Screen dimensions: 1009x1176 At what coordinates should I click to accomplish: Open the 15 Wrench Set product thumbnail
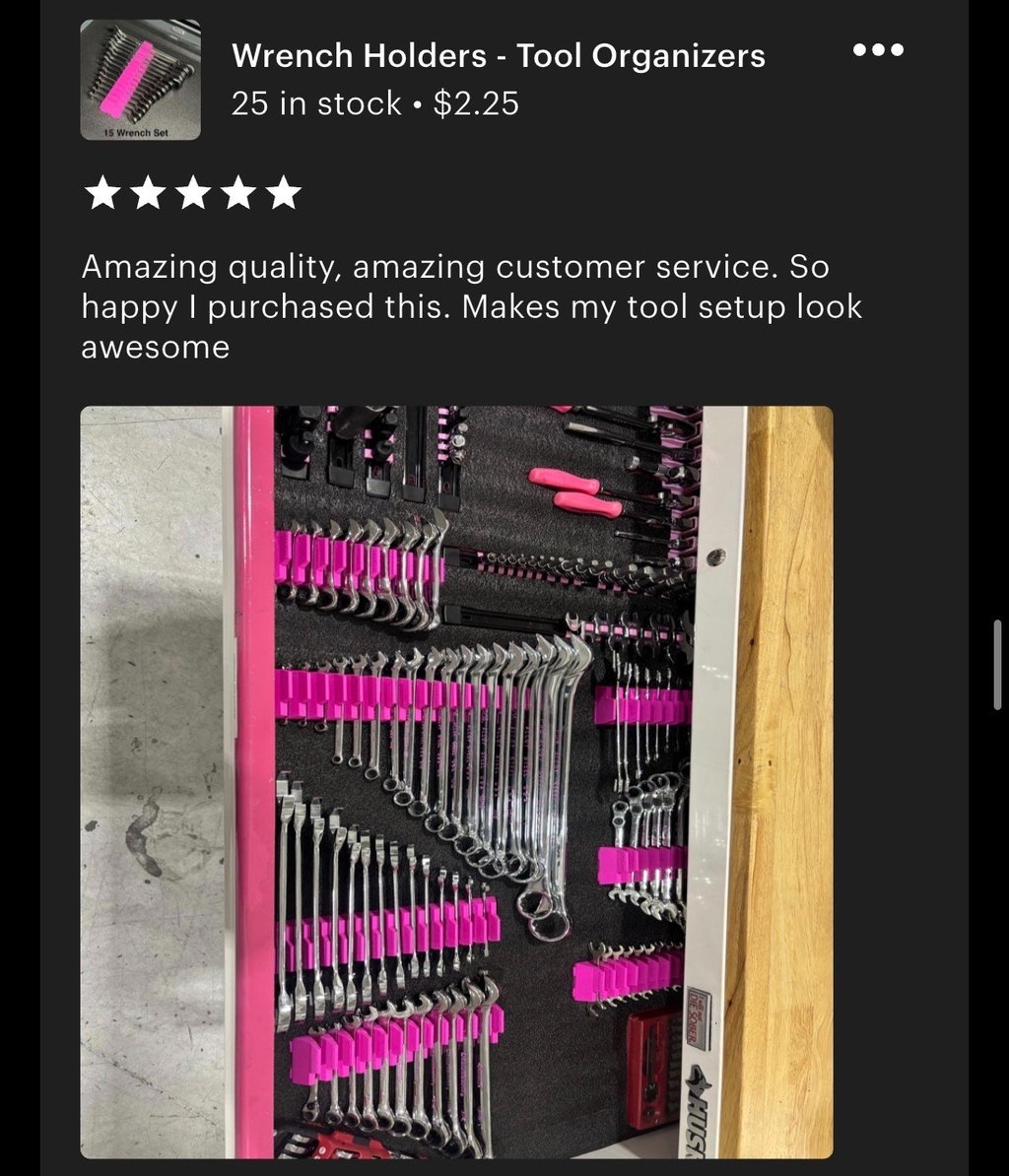point(140,80)
